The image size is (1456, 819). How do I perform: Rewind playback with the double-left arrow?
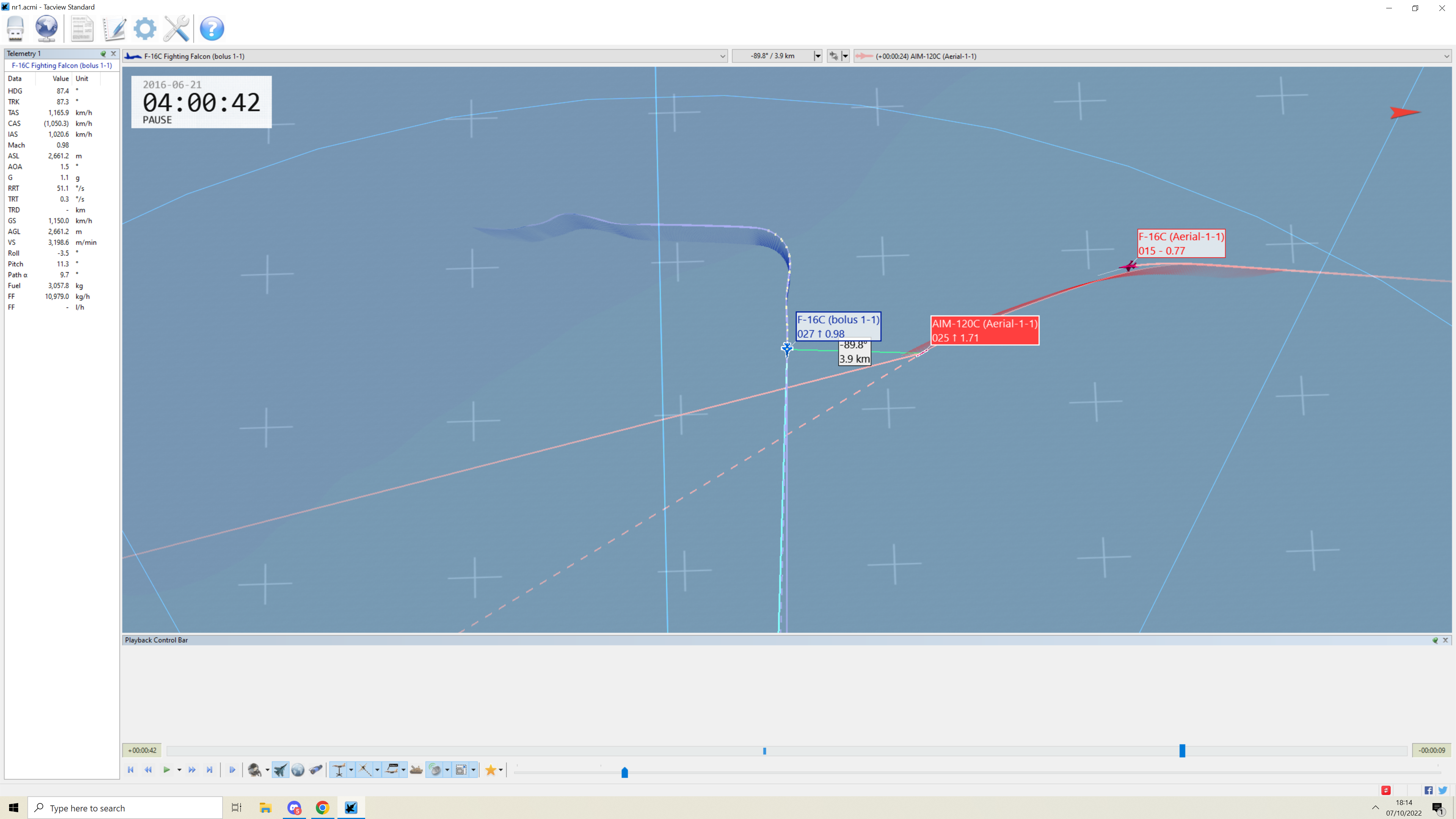pyautogui.click(x=148, y=770)
